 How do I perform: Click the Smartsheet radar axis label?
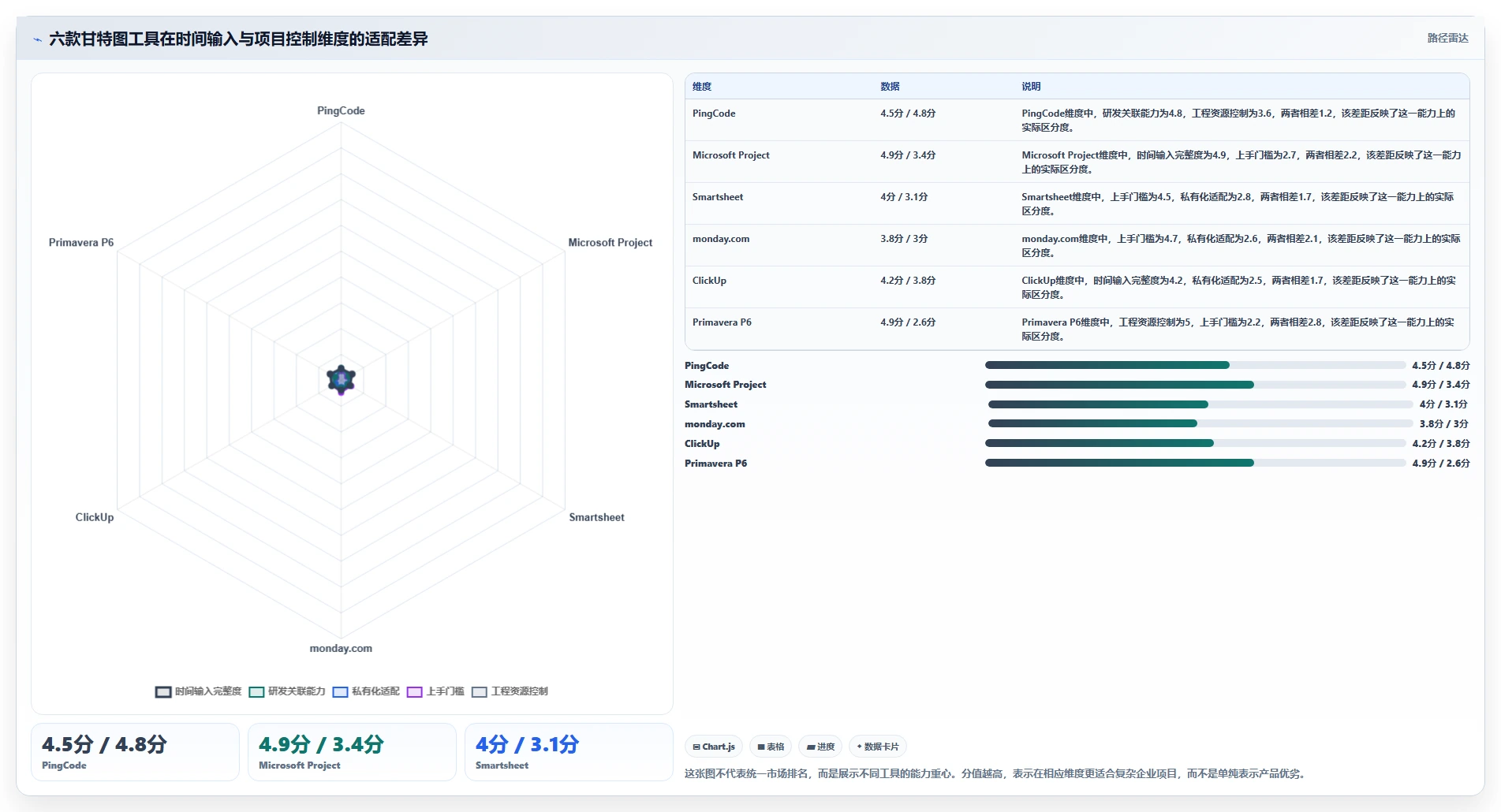pyautogui.click(x=596, y=517)
